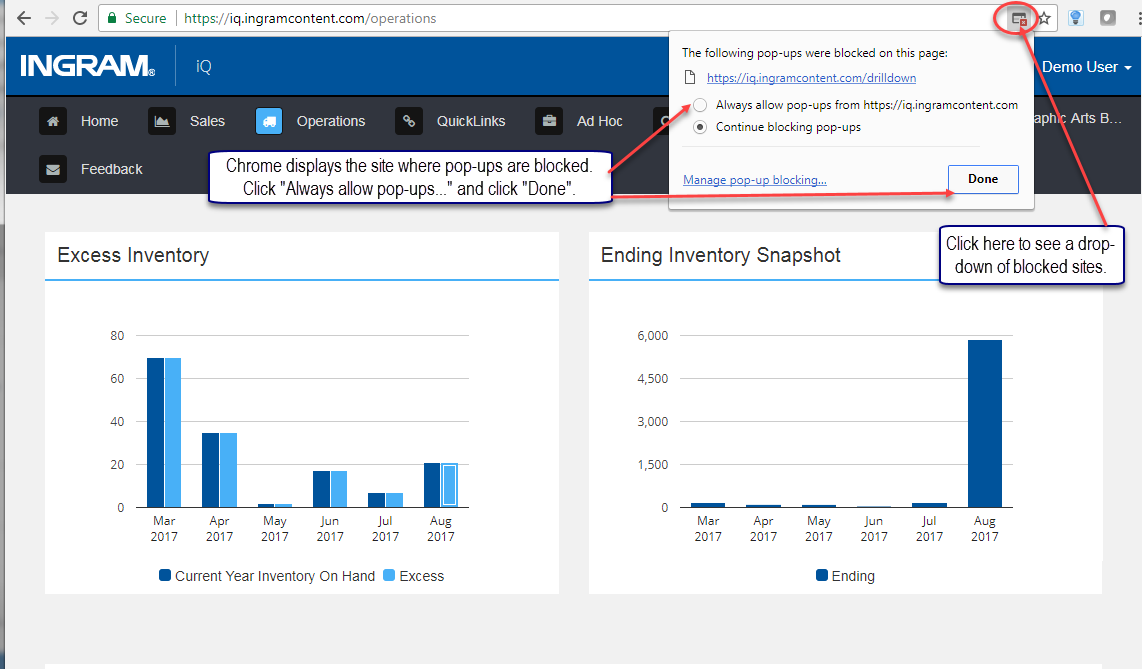Screen dimensions: 1142x669
Task: Click the lightbulb extension icon
Action: [x=1075, y=17]
